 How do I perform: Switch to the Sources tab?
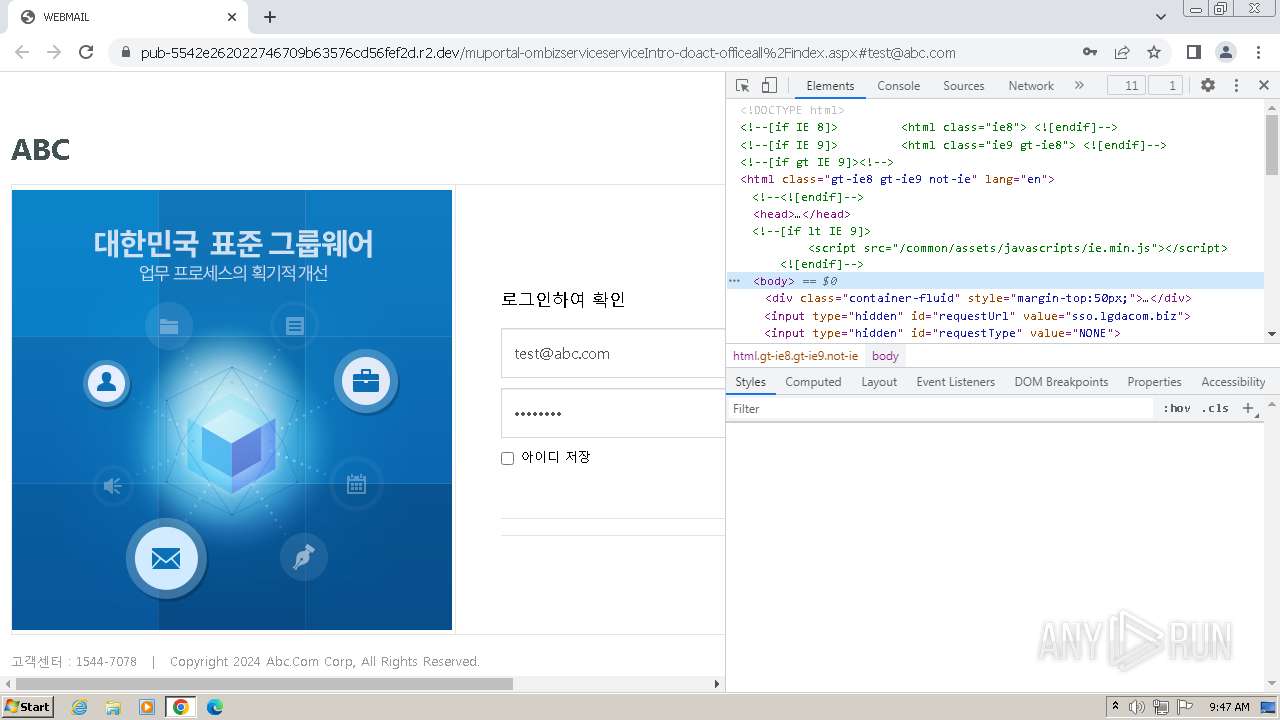point(963,86)
